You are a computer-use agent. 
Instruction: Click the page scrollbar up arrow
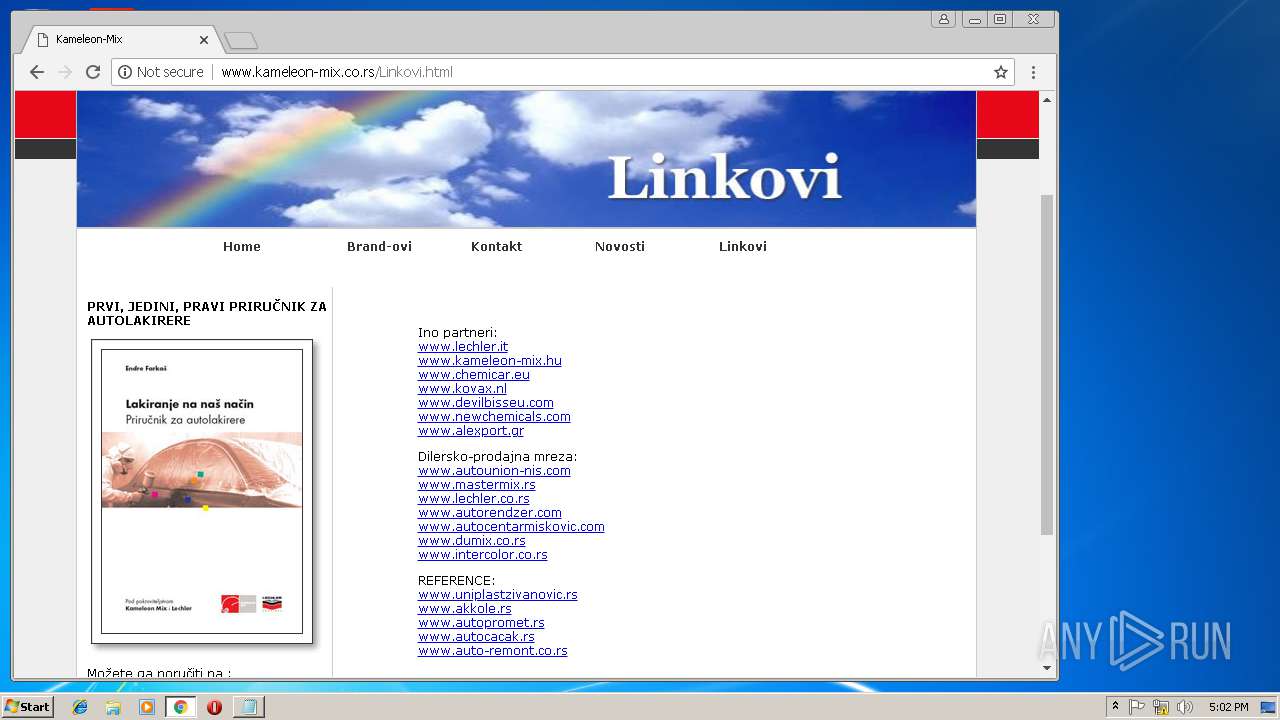[x=1047, y=100]
